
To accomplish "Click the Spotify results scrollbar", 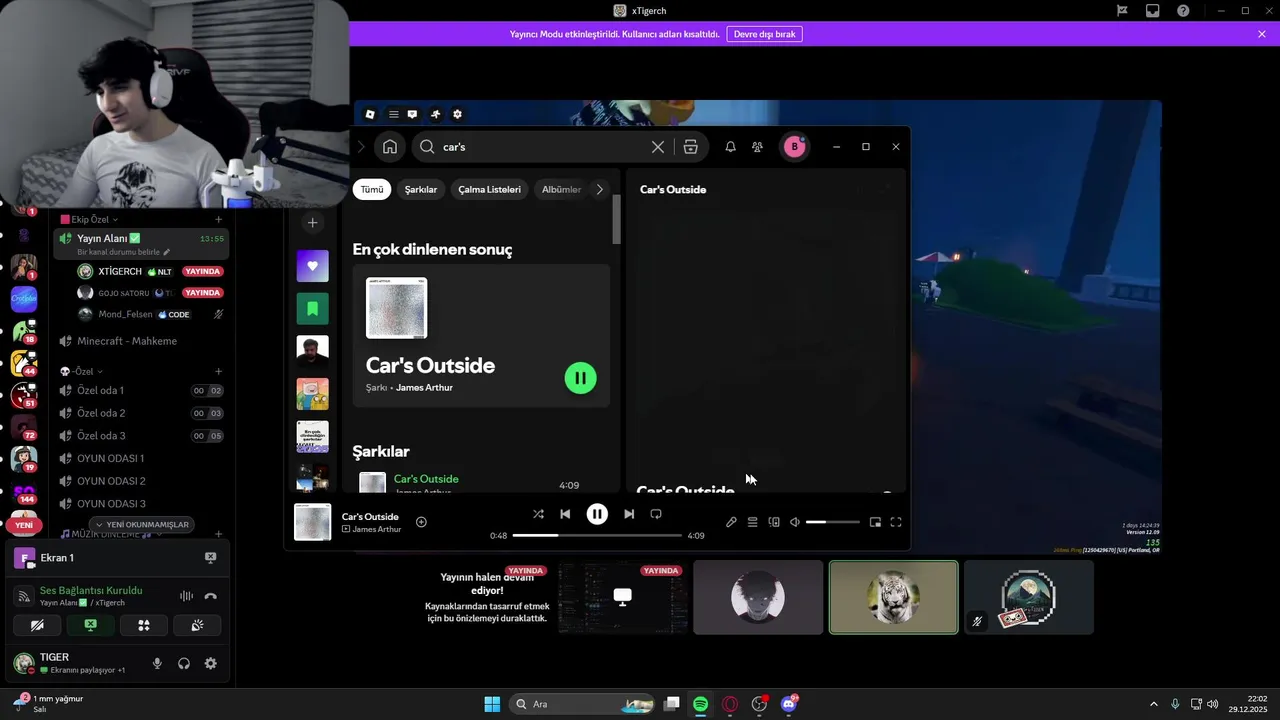I will (x=617, y=219).
